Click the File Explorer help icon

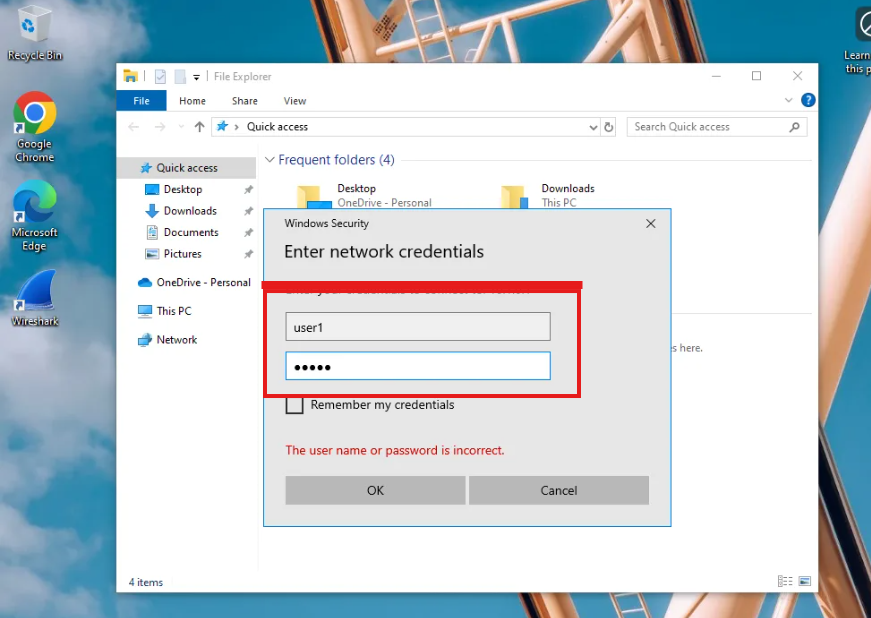(808, 100)
